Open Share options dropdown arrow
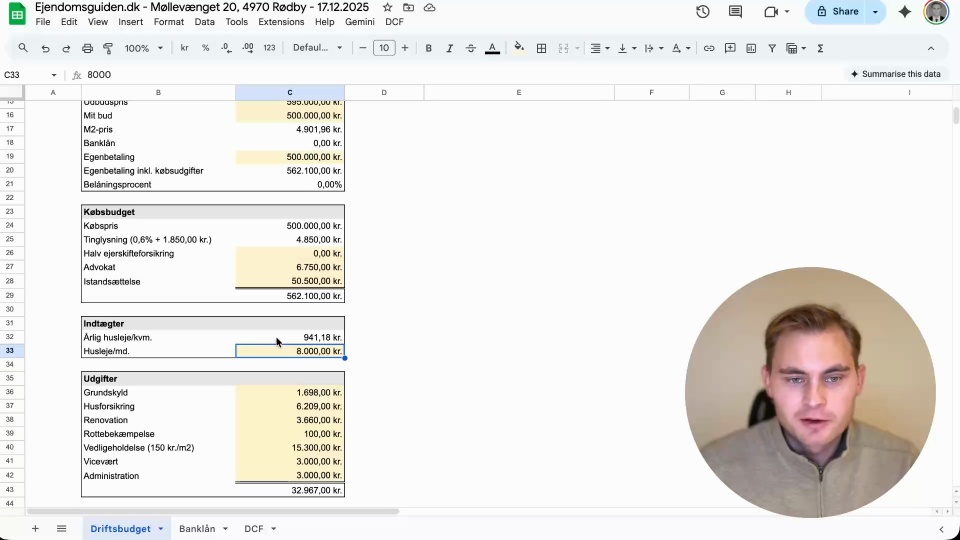 click(x=876, y=12)
